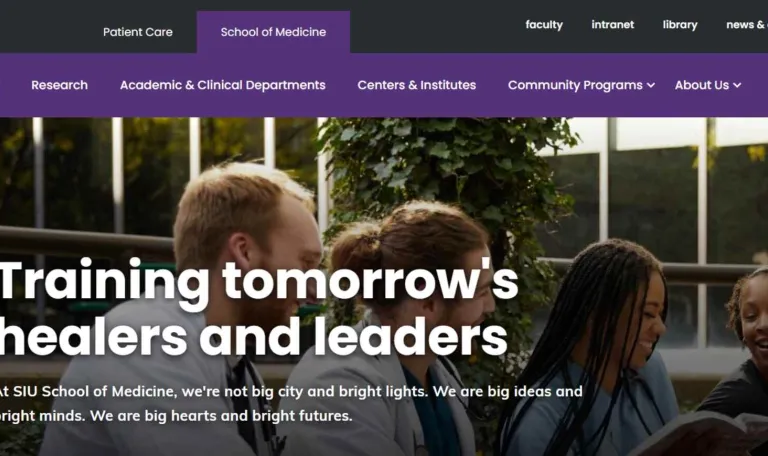Open Academic & Clinical Departments link
The image size is (768, 456).
222,85
